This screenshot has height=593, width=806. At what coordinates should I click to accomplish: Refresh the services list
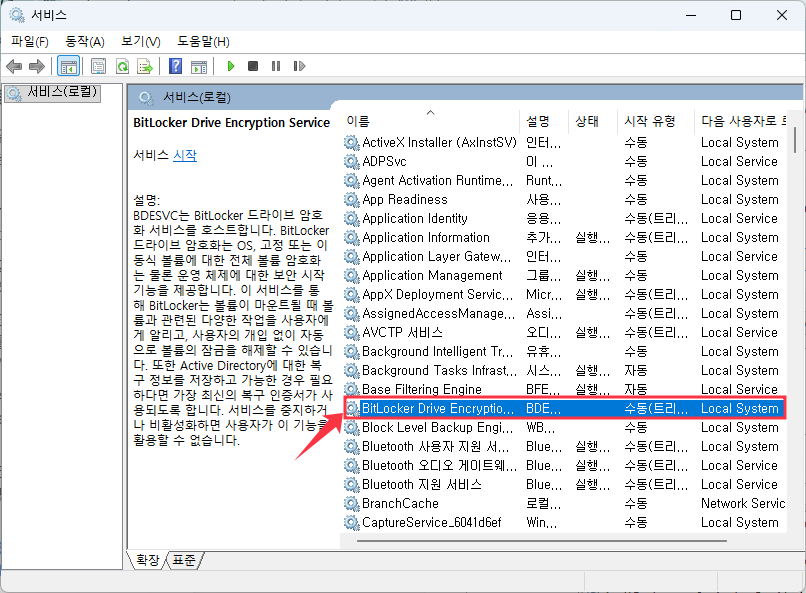click(121, 66)
